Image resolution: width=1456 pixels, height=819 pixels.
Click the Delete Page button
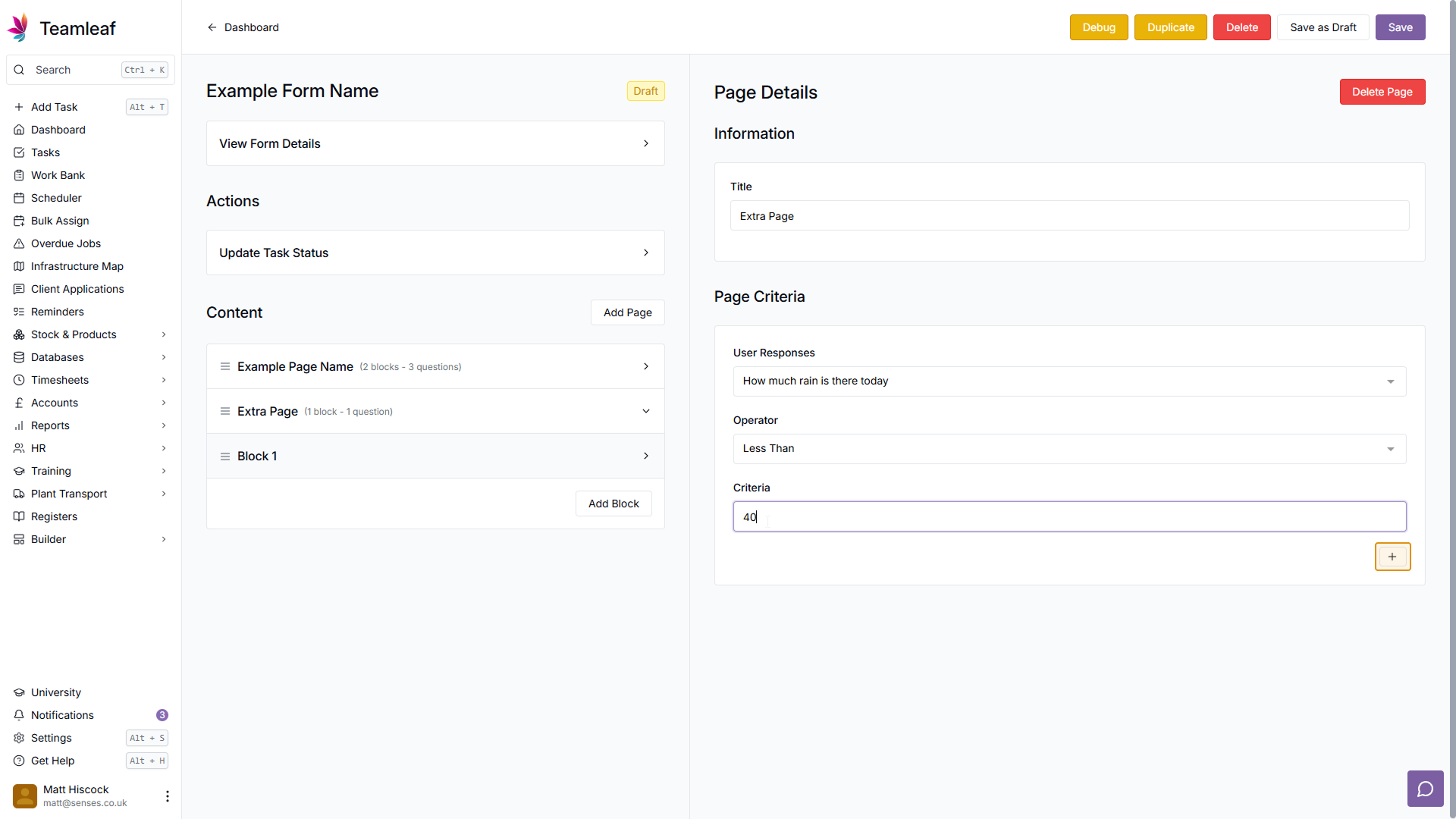click(x=1381, y=92)
